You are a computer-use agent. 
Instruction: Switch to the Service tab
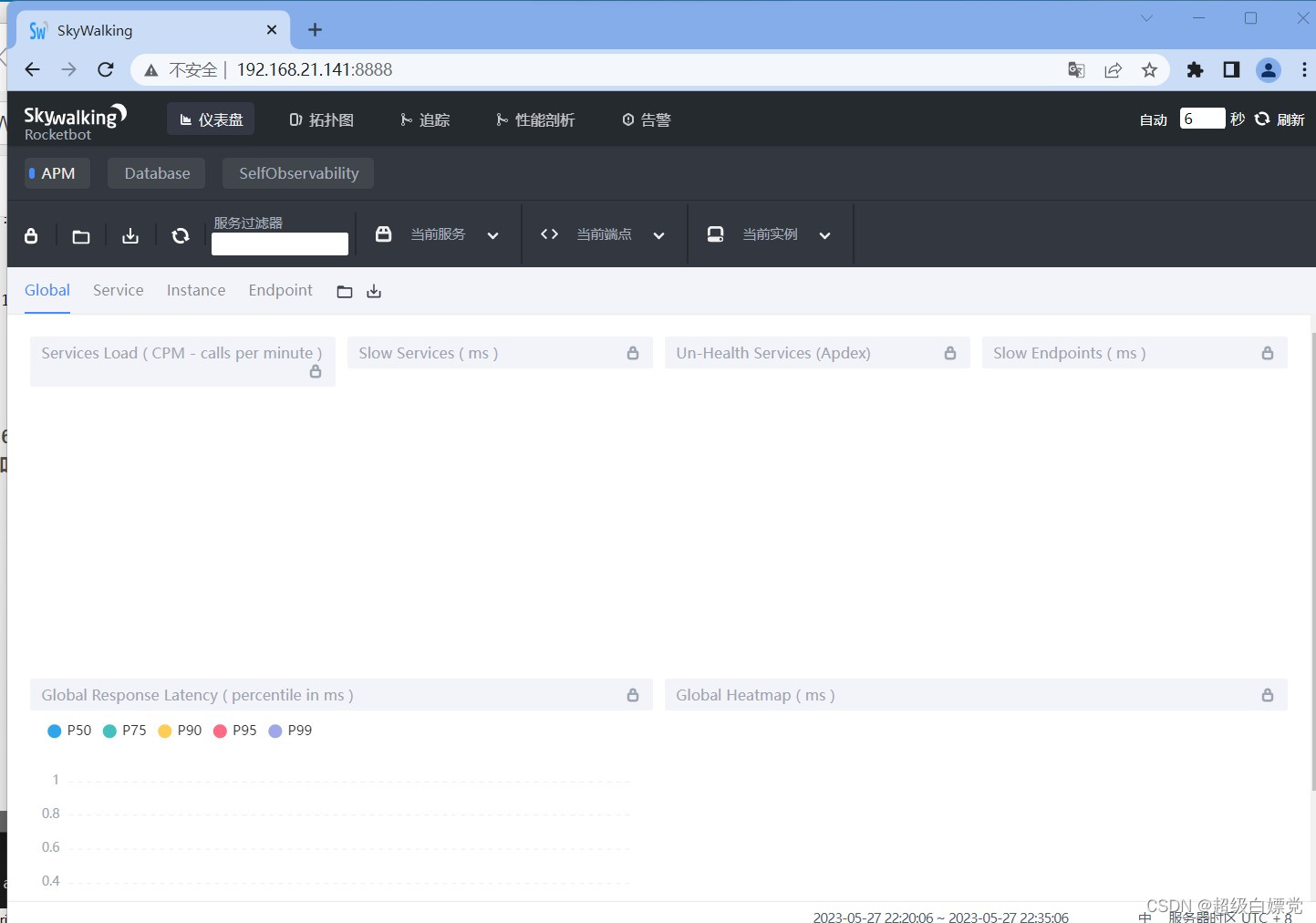point(118,290)
